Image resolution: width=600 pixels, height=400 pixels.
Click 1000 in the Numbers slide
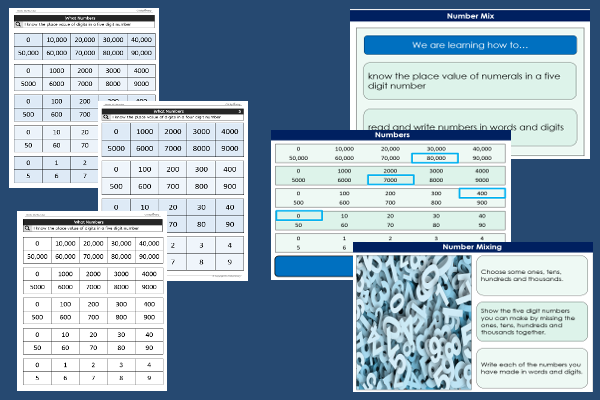tap(344, 171)
